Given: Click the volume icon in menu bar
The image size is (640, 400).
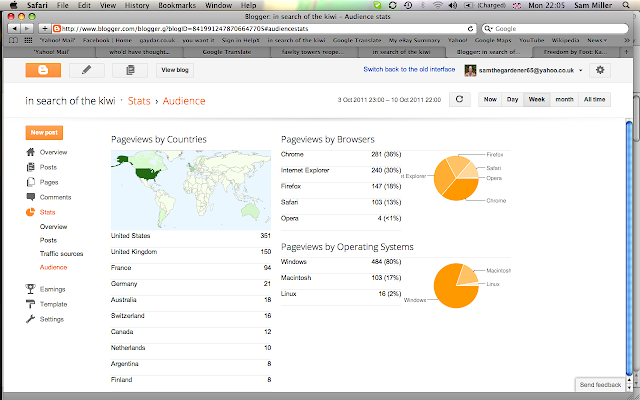Looking at the screenshot, I should [x=453, y=5].
